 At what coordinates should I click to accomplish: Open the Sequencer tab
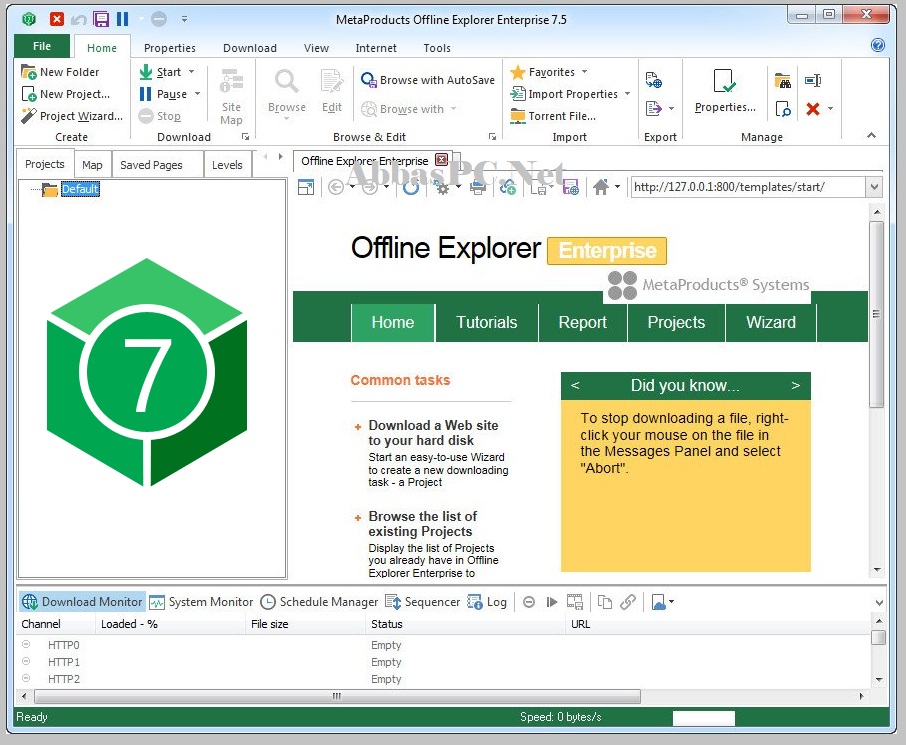coord(422,602)
